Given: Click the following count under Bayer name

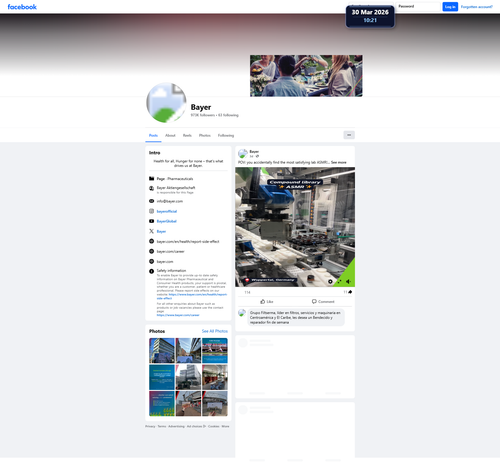Looking at the screenshot, I should (x=228, y=115).
